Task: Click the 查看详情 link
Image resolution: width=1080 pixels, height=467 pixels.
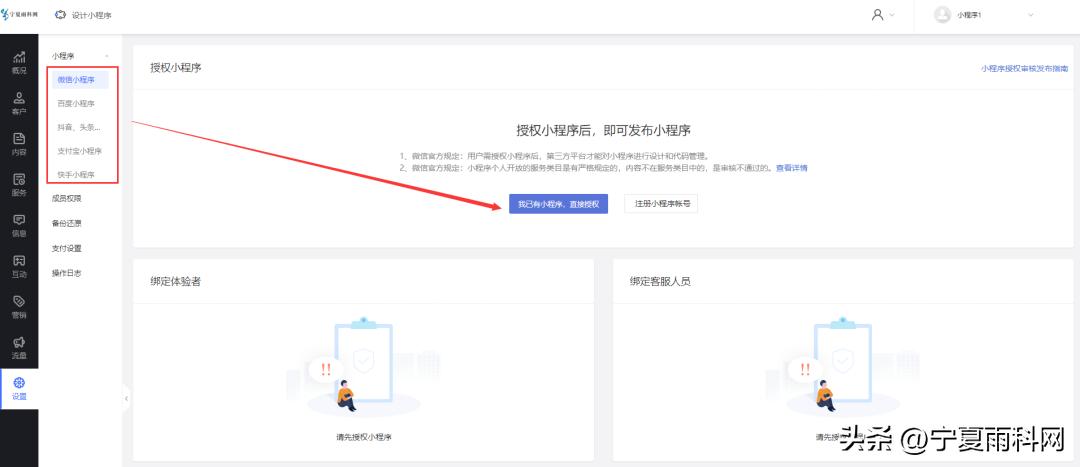Action: (x=791, y=167)
